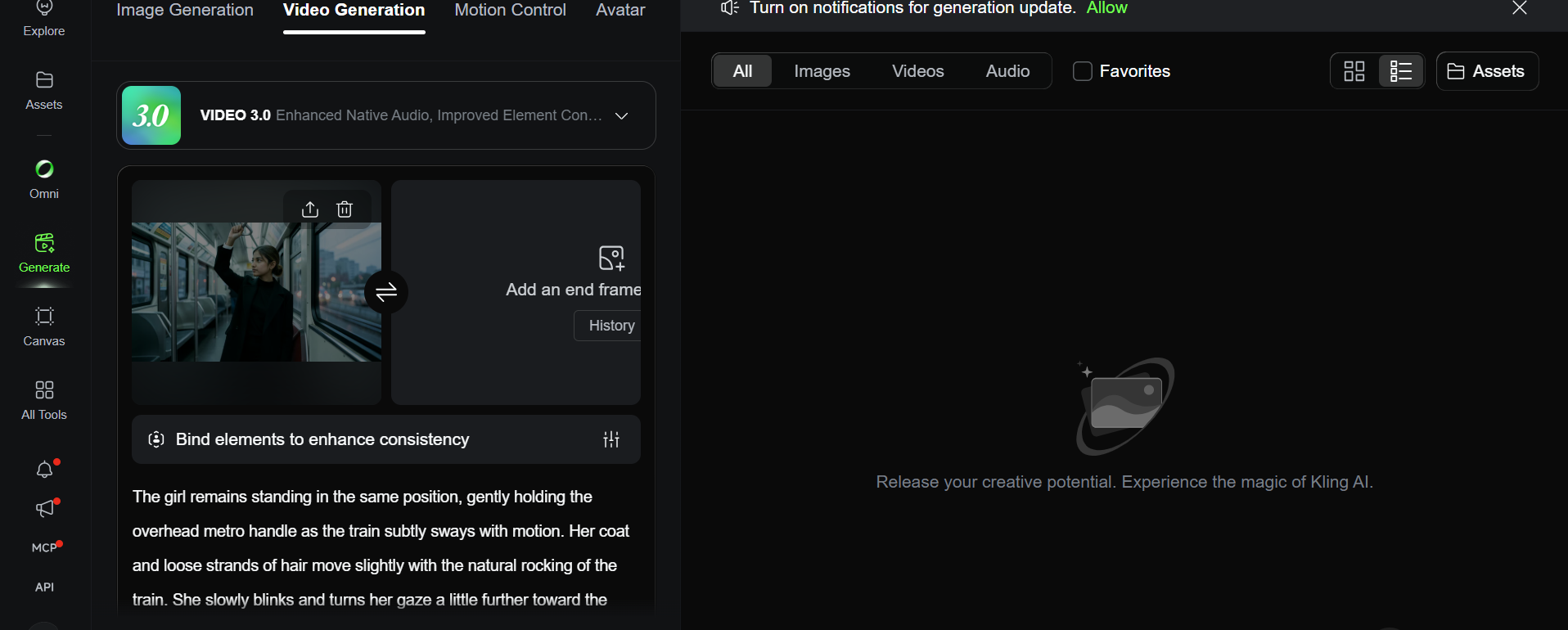Screen dimensions: 1568x630
Task: Click the empty gallery placeholder illustration
Action: click(x=1125, y=407)
